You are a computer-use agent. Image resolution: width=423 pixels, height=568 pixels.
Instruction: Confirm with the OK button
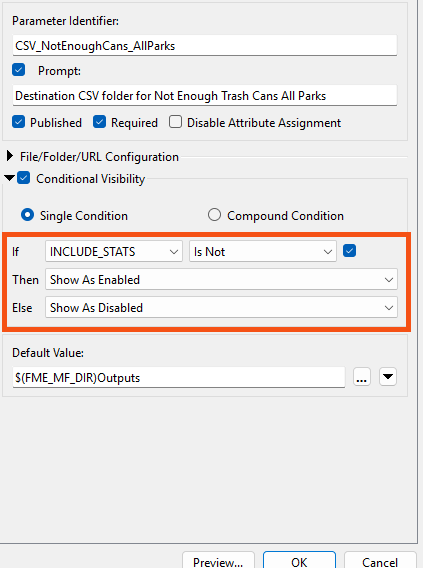pos(300,561)
